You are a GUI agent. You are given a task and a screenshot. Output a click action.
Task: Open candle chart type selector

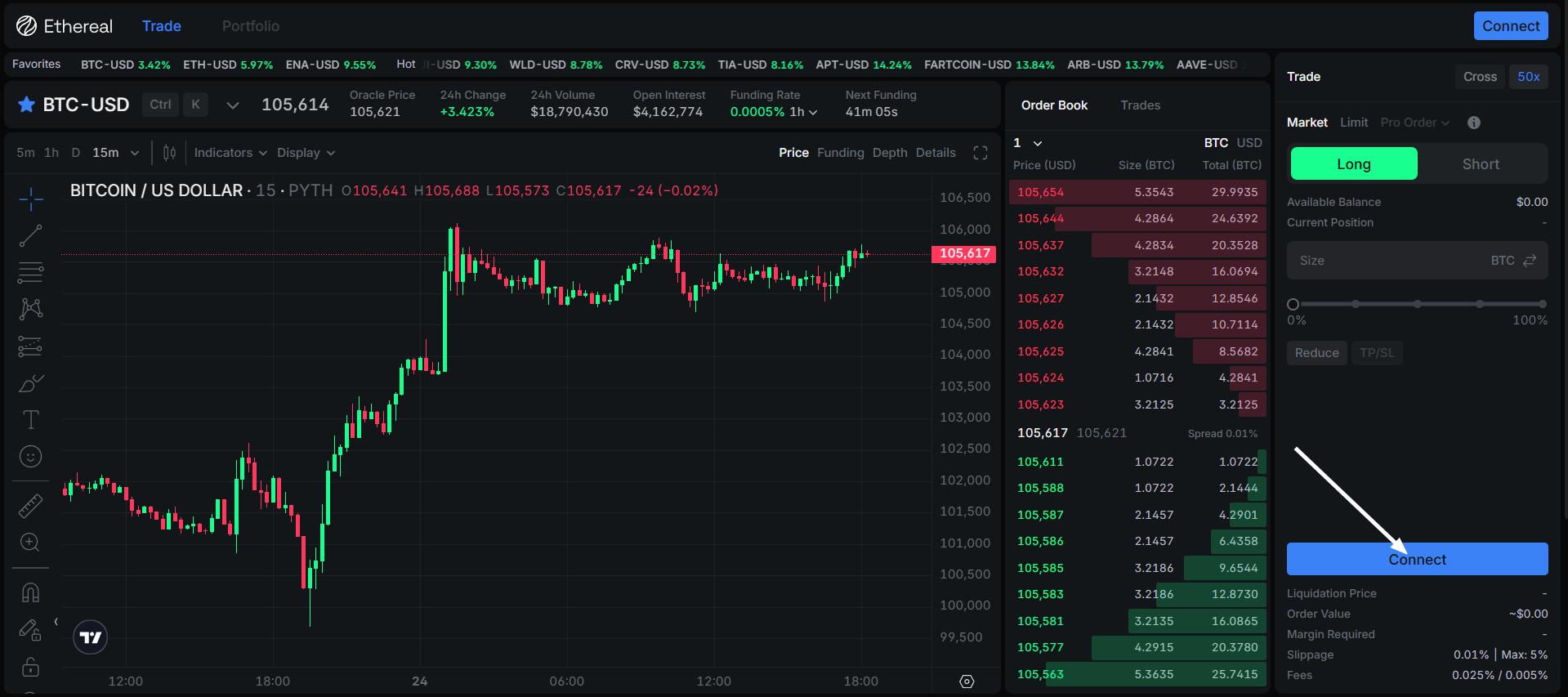(169, 153)
